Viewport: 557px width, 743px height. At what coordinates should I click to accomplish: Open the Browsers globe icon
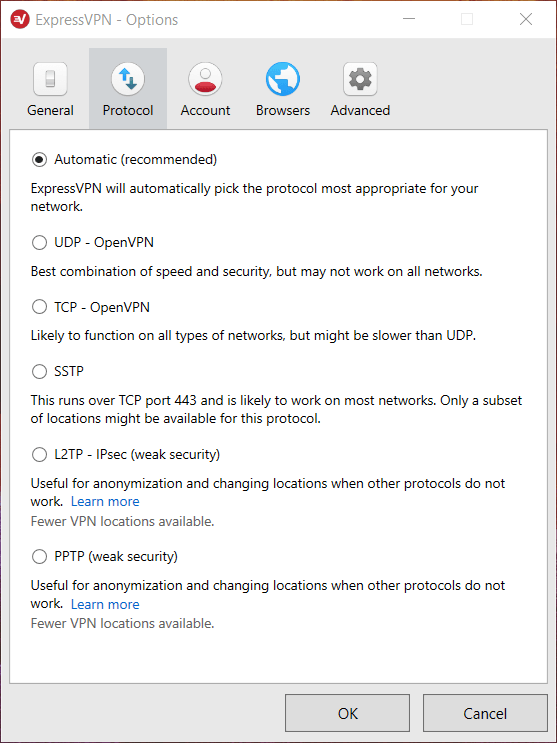pyautogui.click(x=283, y=79)
